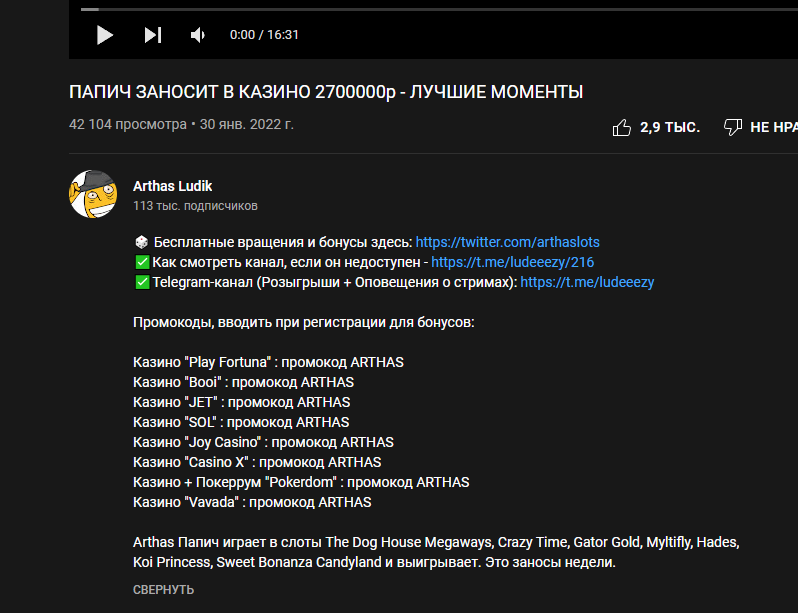Like the video with thumbs-up icon
The image size is (798, 613).
pyautogui.click(x=621, y=127)
